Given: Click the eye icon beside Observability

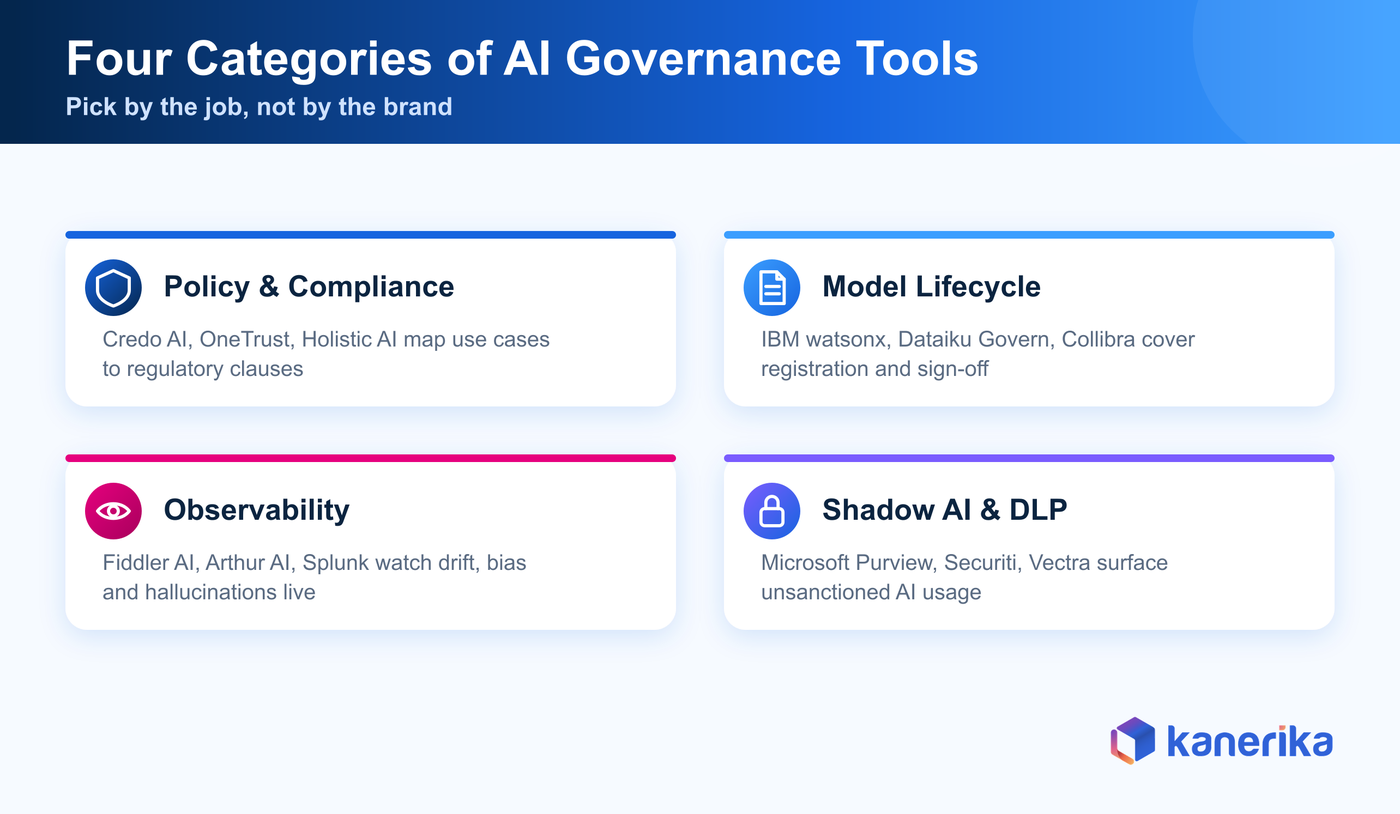Looking at the screenshot, I should (x=113, y=511).
